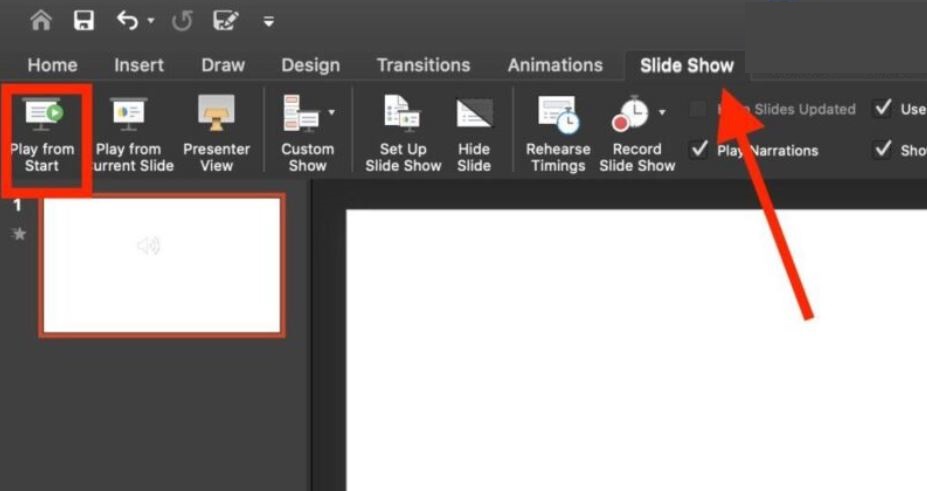
Task: Select the Slide Show tab
Action: click(686, 65)
